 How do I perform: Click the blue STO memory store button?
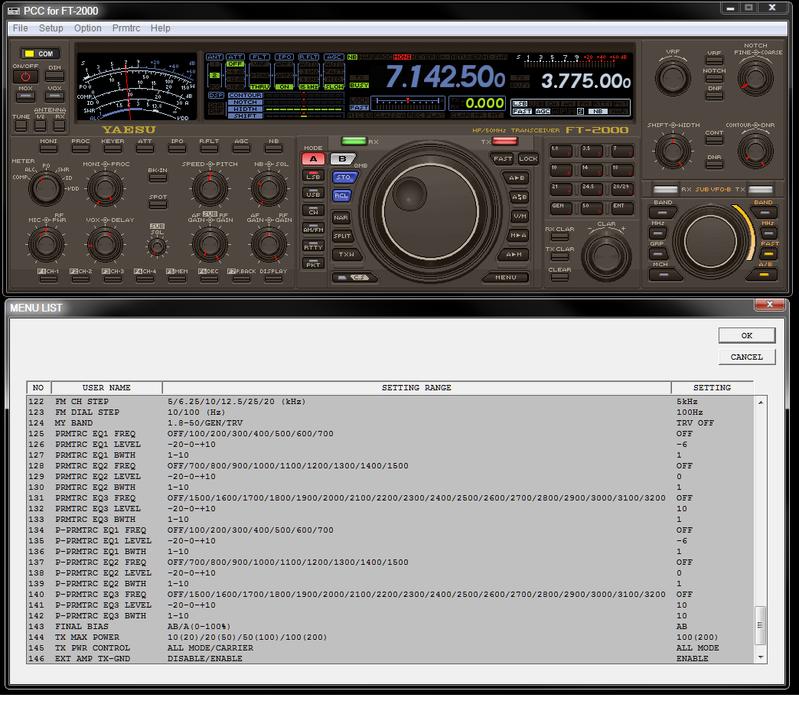click(344, 177)
